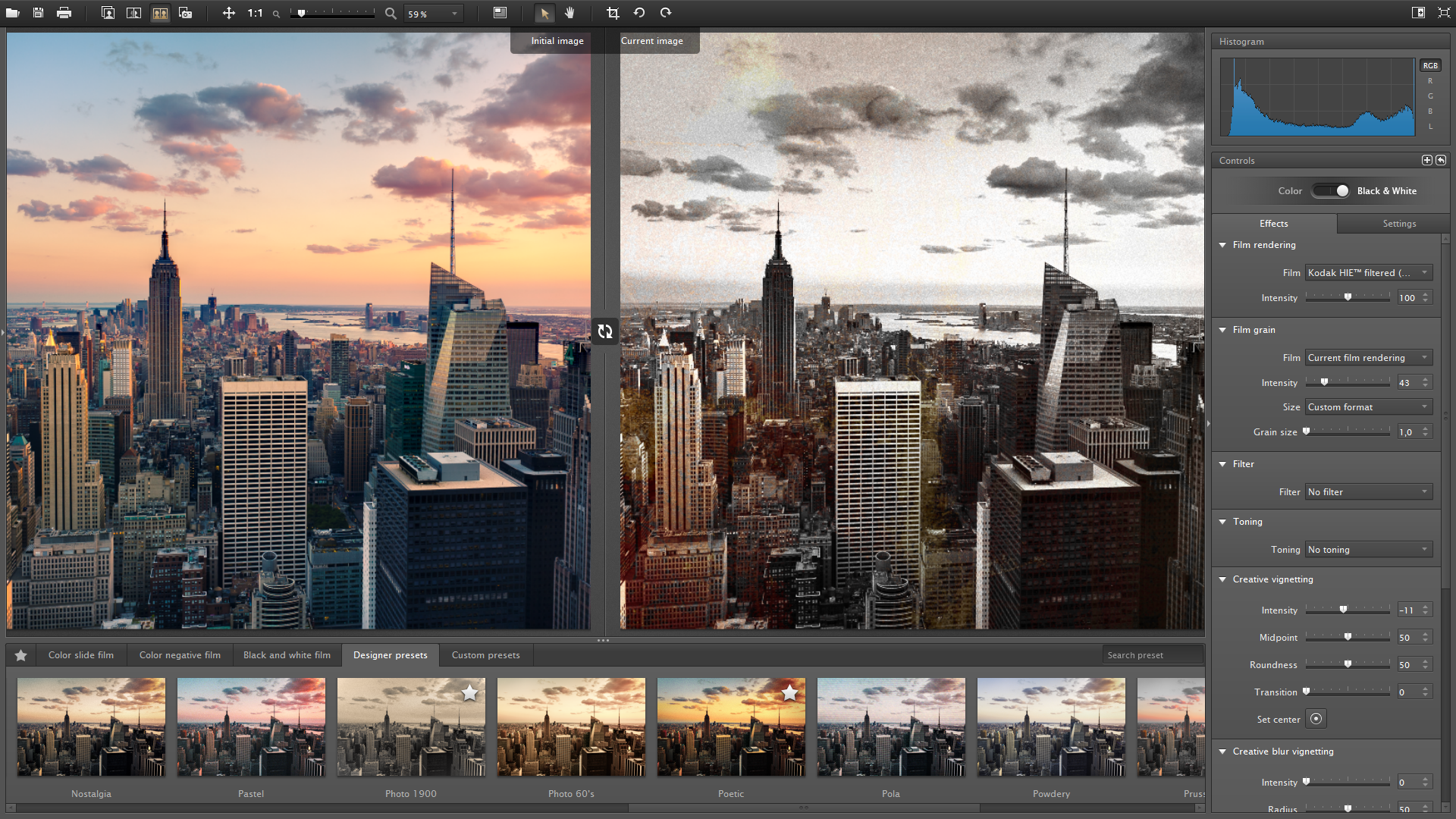The width and height of the screenshot is (1456, 819).
Task: Click the swap images icon between previews
Action: click(604, 331)
